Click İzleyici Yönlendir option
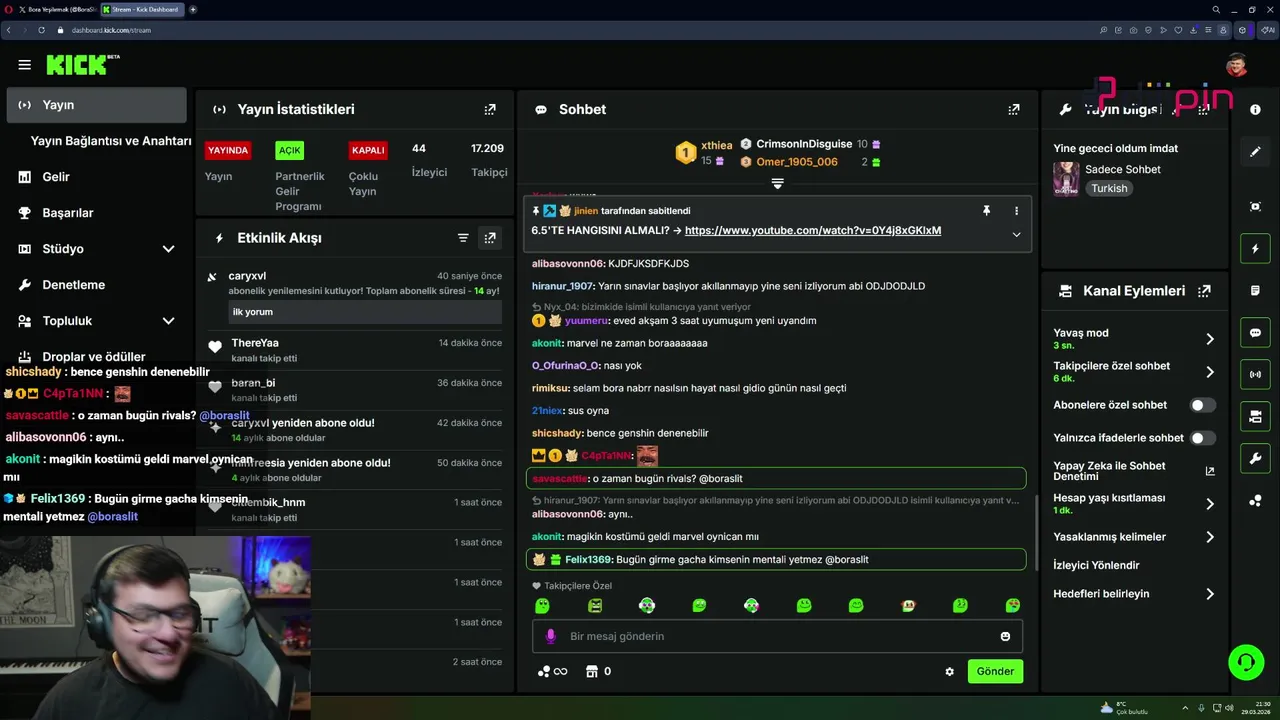Screen dimensions: 1280x720 click(1096, 565)
